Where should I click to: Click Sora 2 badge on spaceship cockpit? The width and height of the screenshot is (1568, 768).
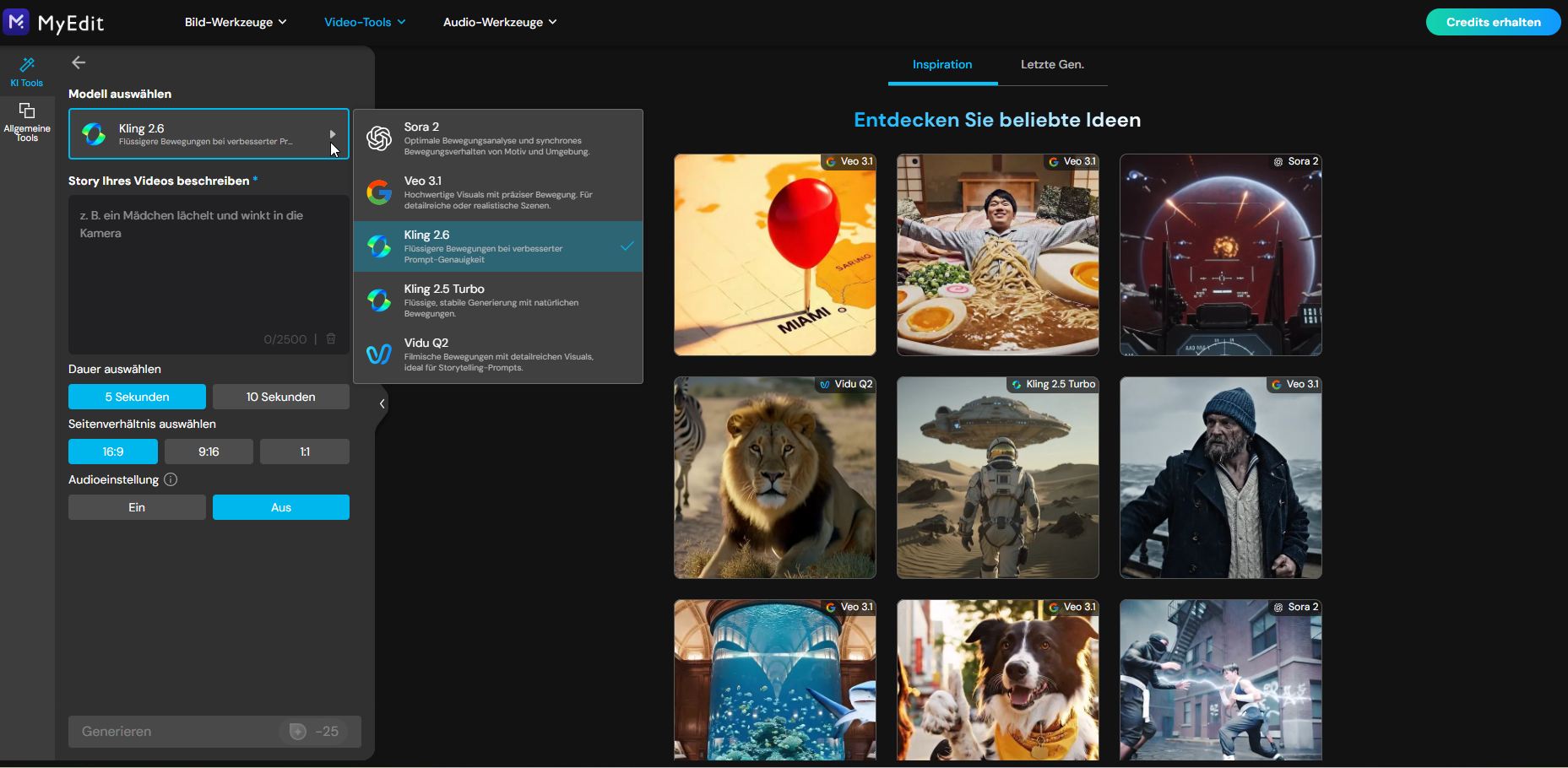coord(1296,161)
